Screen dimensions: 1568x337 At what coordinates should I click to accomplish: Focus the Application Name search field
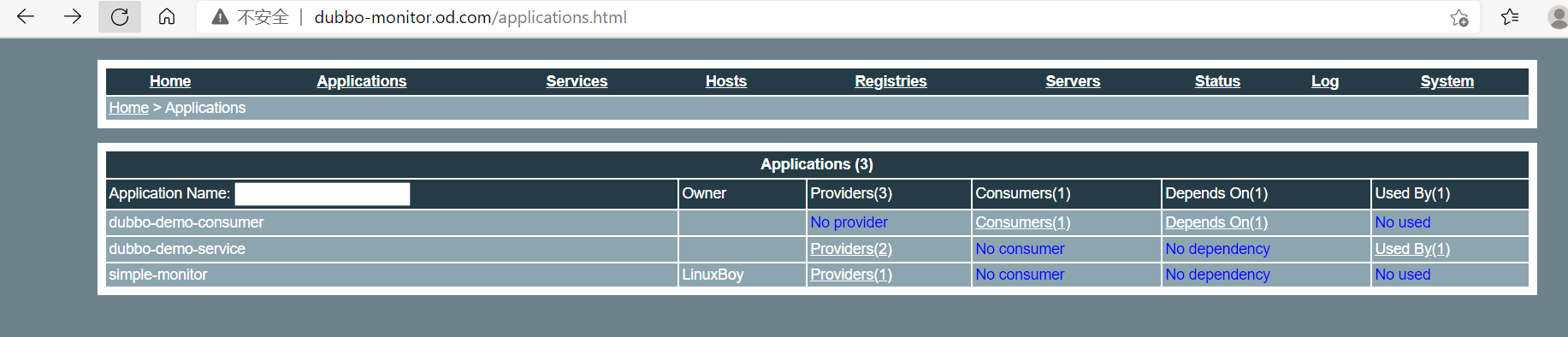point(322,194)
